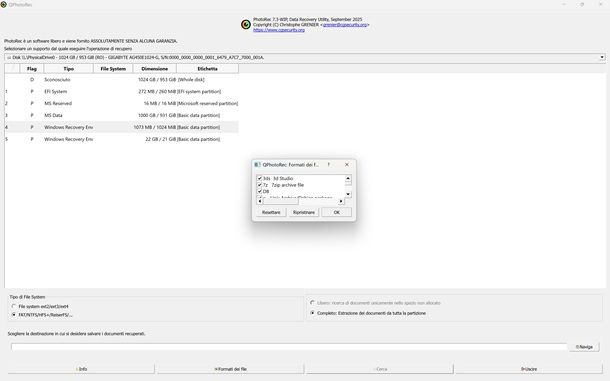Select the Windows Recovery Env 1073 MB row
The height and width of the screenshot is (381, 610).
(121, 127)
